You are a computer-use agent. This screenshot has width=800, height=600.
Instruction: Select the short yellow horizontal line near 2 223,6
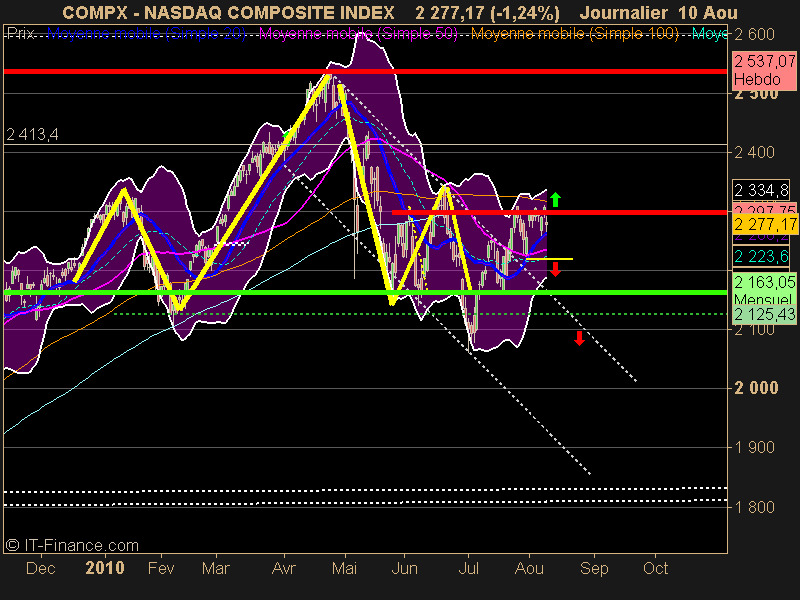tap(550, 259)
